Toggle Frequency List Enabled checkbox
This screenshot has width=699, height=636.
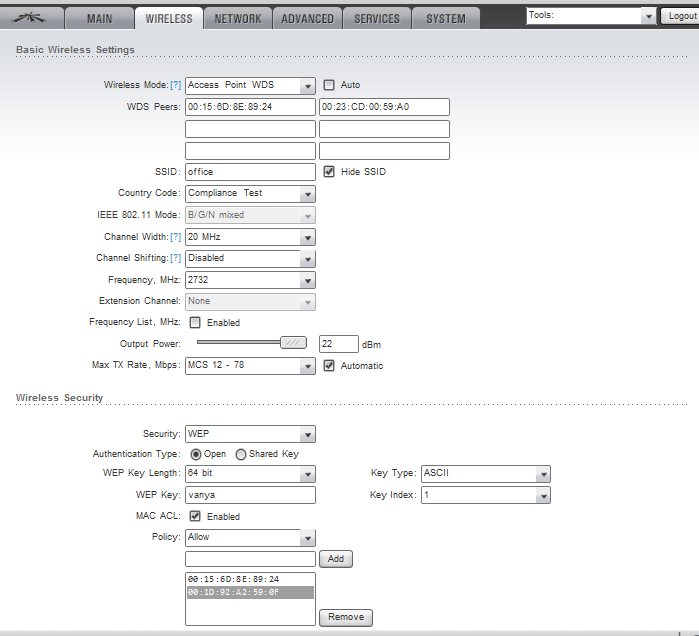point(195,323)
